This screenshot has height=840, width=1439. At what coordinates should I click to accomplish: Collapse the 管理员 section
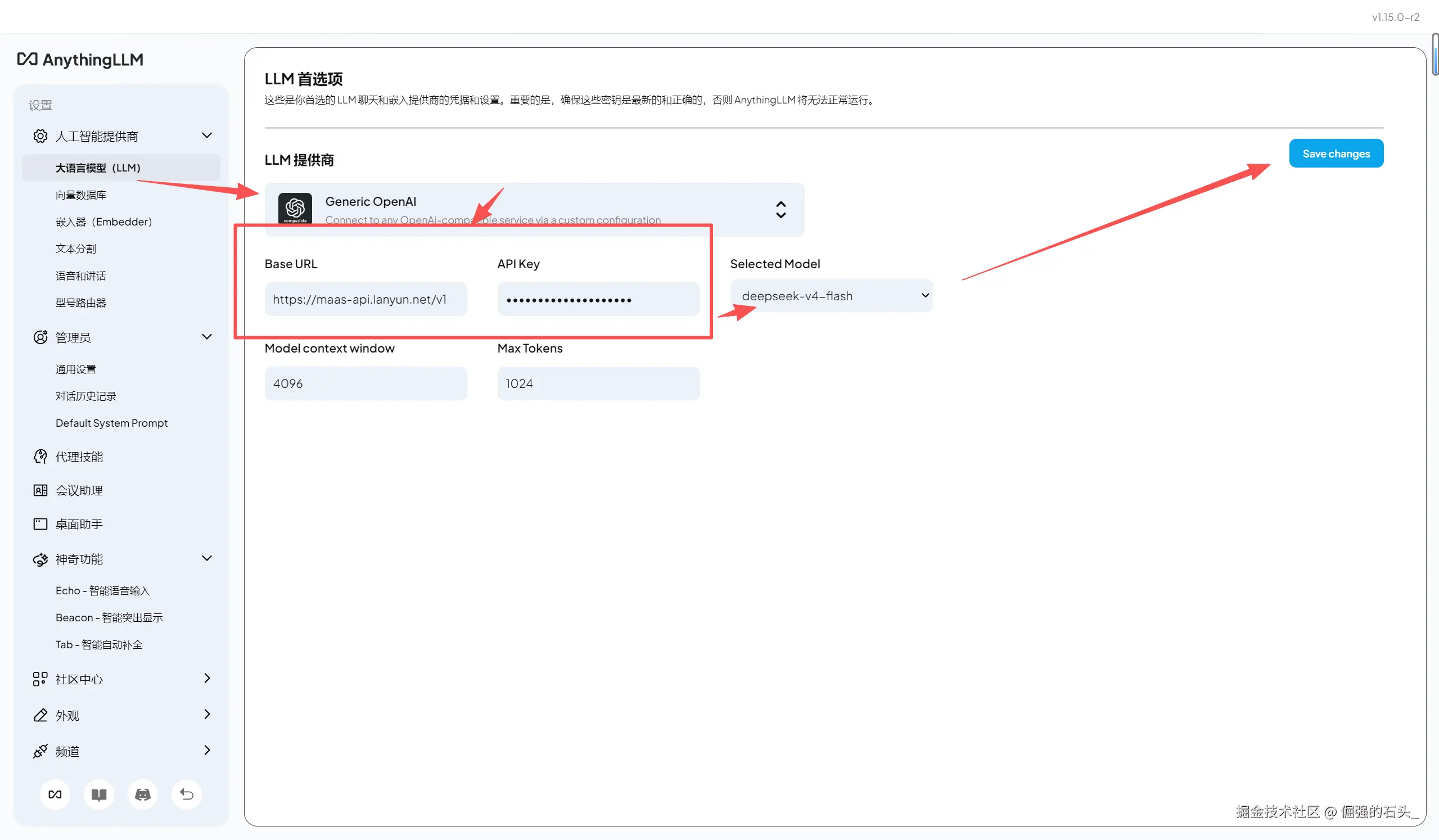pyautogui.click(x=207, y=336)
